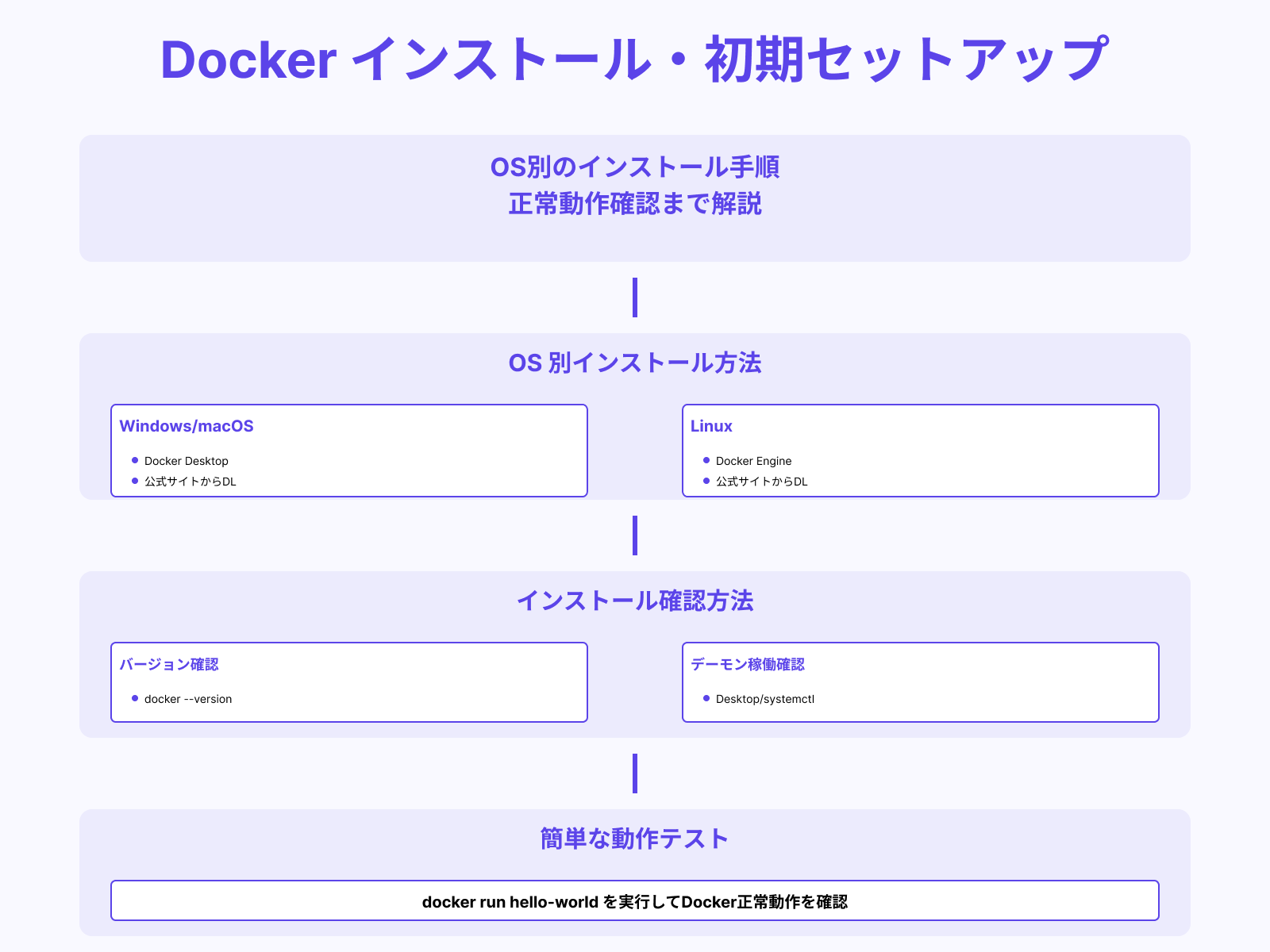Open the バージョン確認 card
Viewport: 1270px width, 952px height.
348,681
